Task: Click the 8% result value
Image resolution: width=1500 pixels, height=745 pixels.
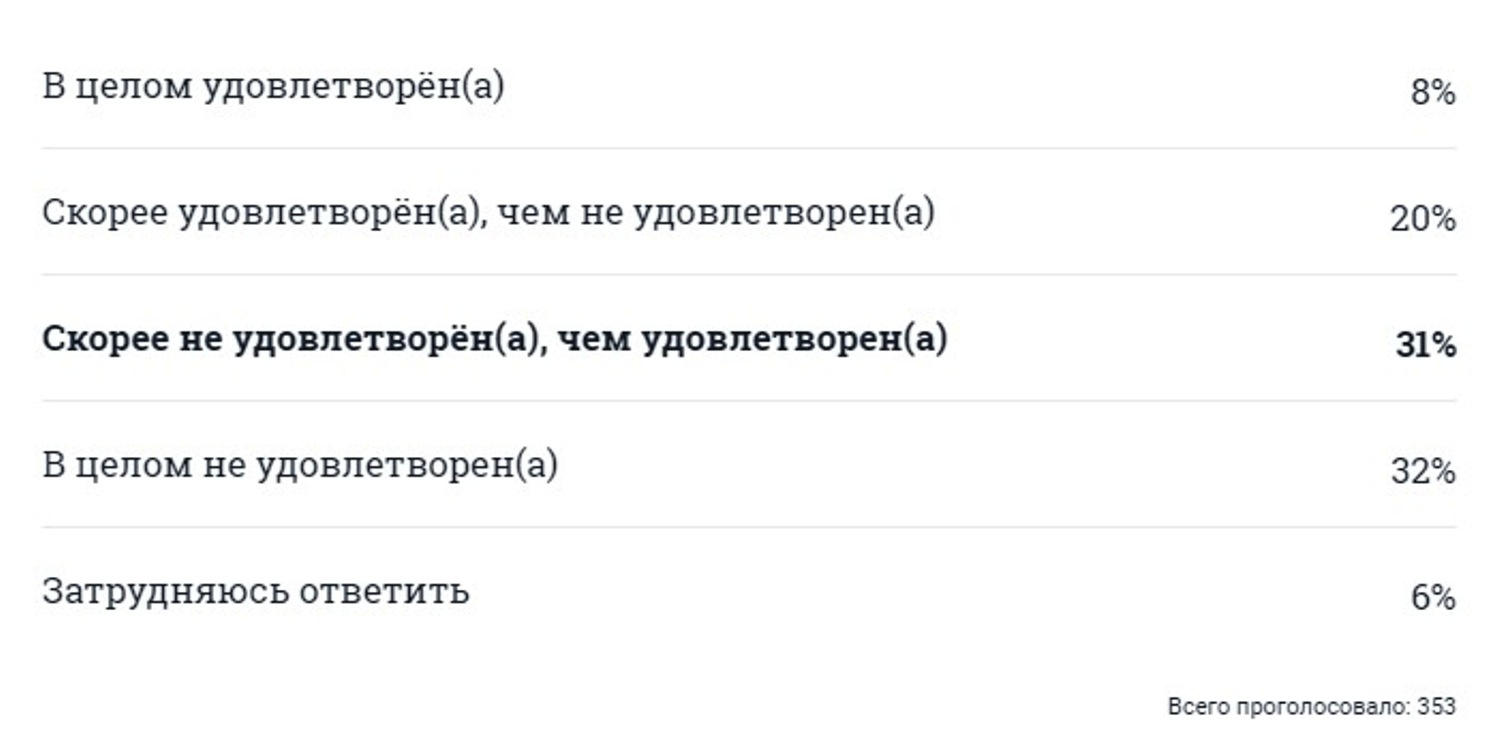Action: [1432, 93]
